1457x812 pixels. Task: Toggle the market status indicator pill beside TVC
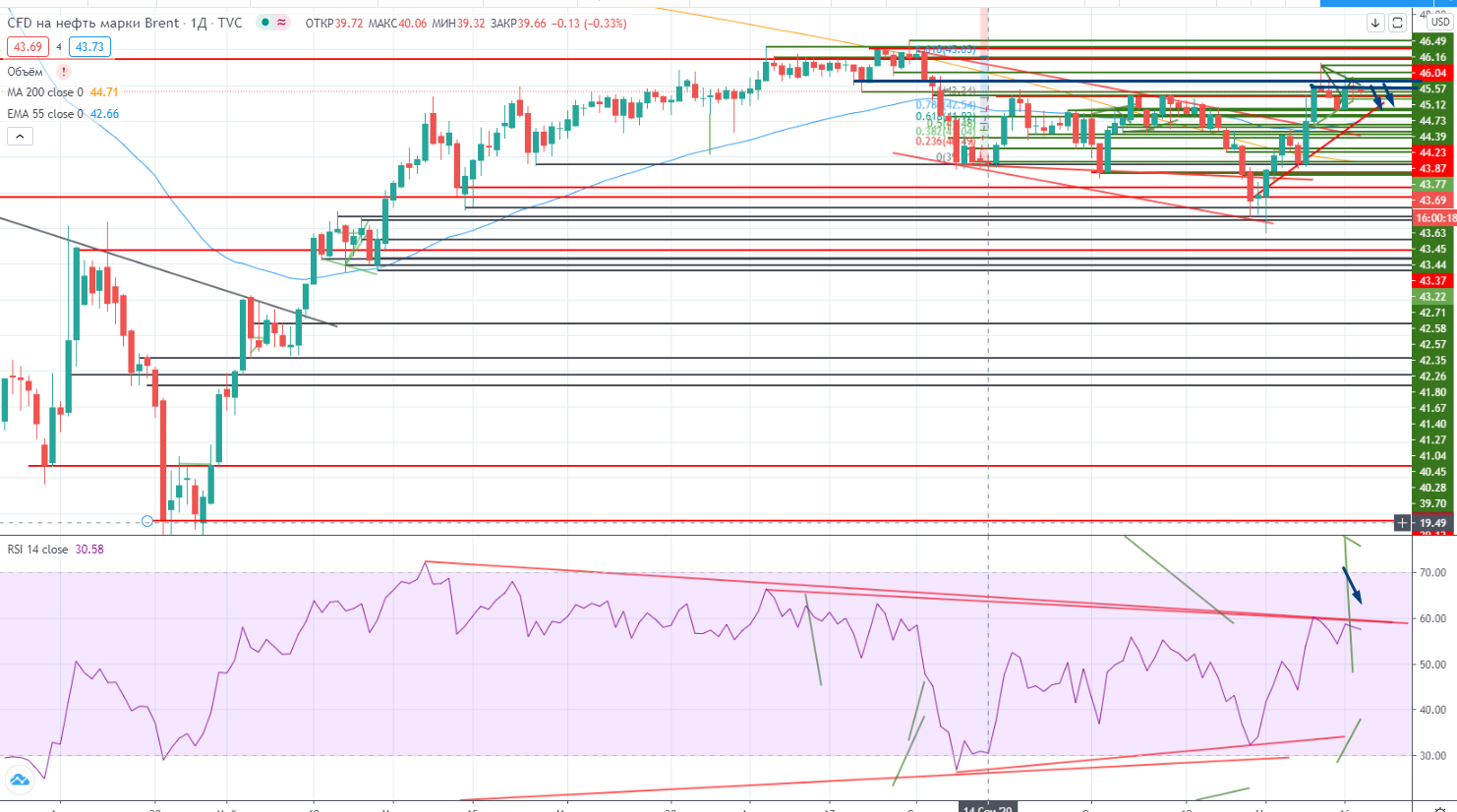273,23
